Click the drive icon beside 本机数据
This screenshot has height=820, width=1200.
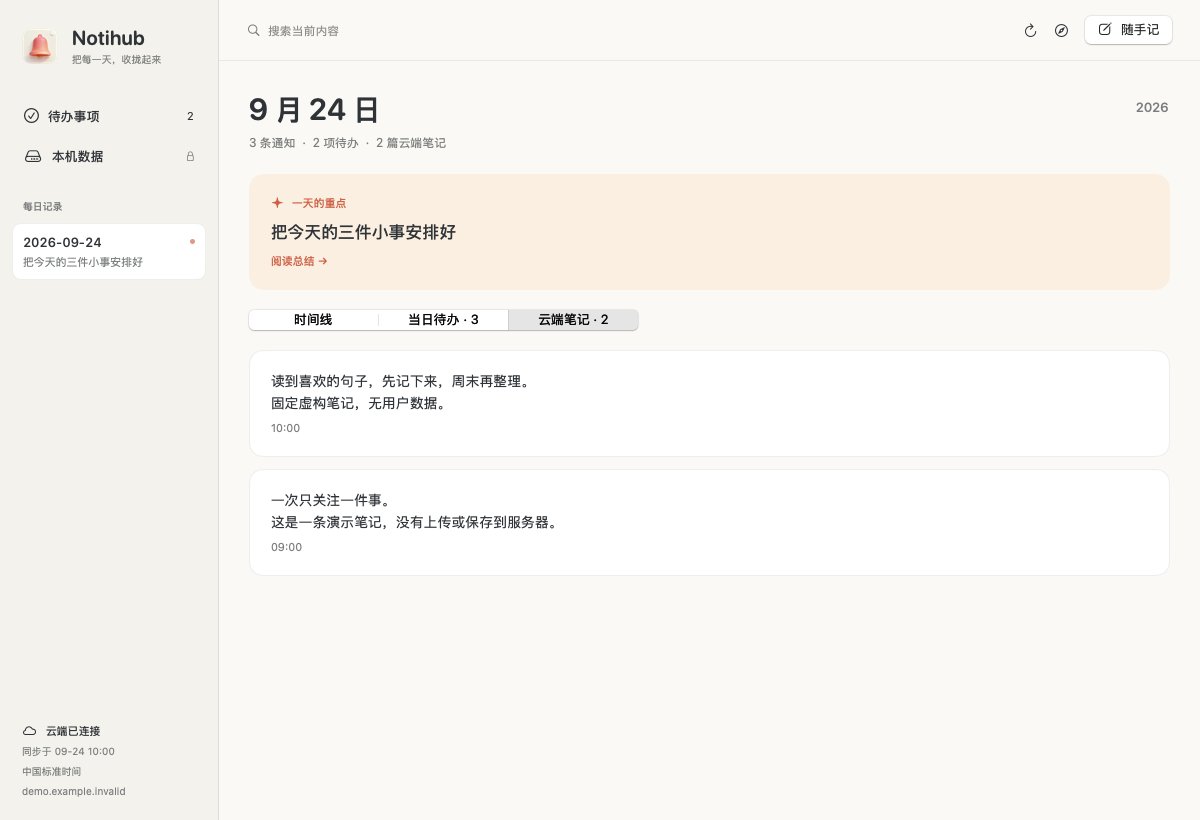[33, 157]
